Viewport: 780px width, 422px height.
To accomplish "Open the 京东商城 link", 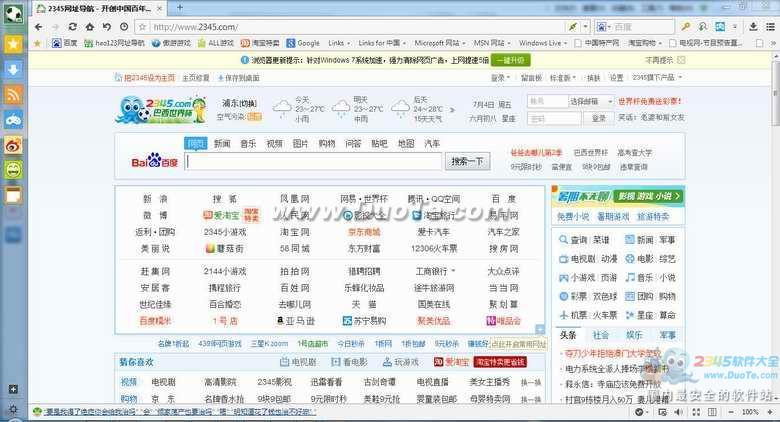I will click(x=364, y=232).
